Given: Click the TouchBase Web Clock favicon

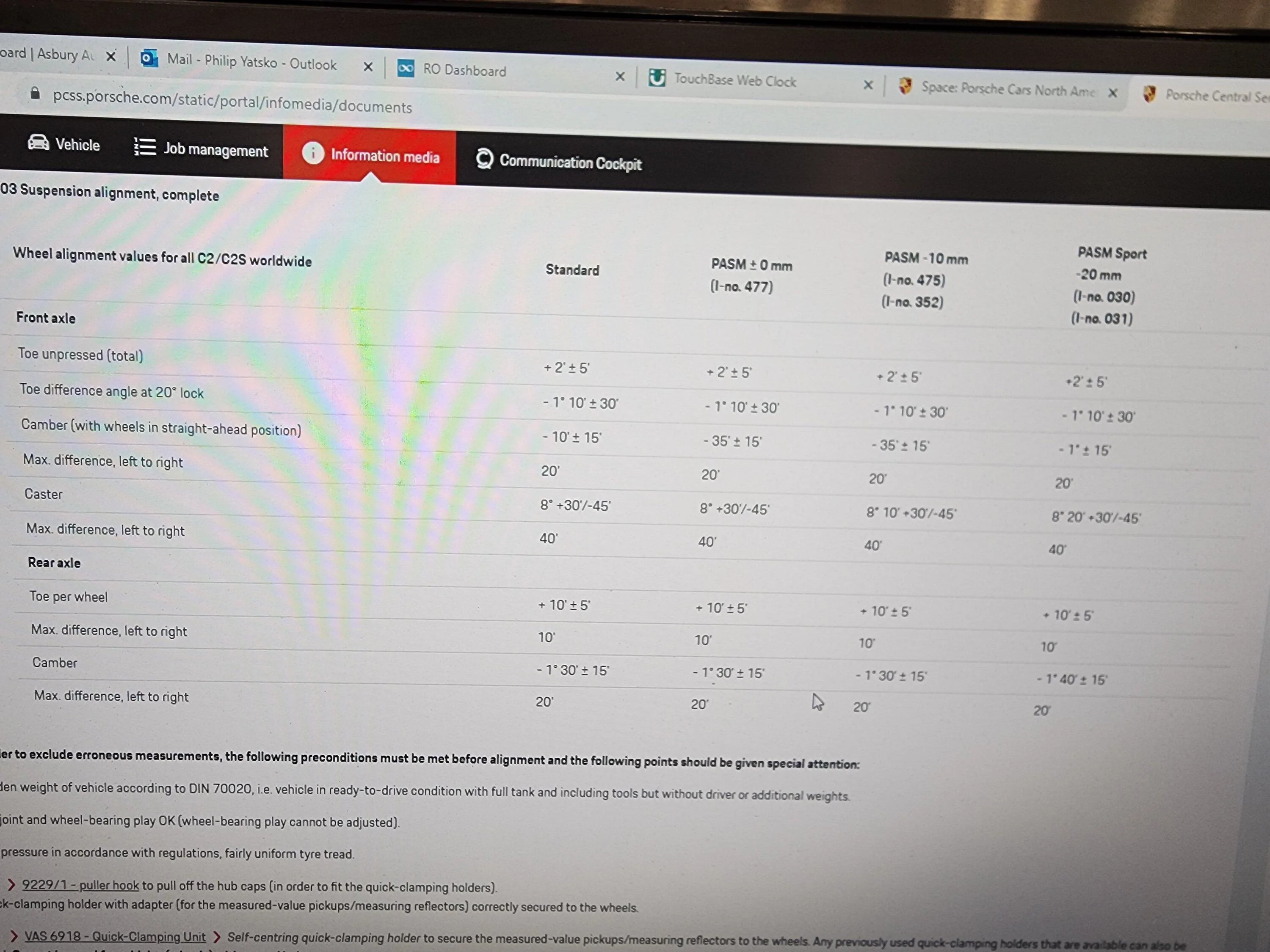Looking at the screenshot, I should 657,77.
